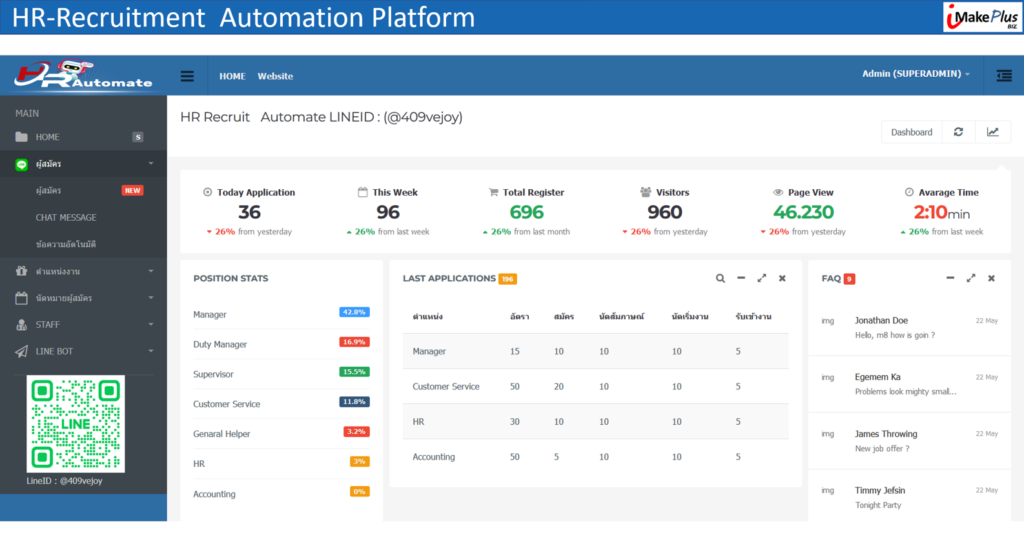This screenshot has width=1024, height=550.
Task: Click the S badge beside HOME
Action: pyautogui.click(x=138, y=137)
